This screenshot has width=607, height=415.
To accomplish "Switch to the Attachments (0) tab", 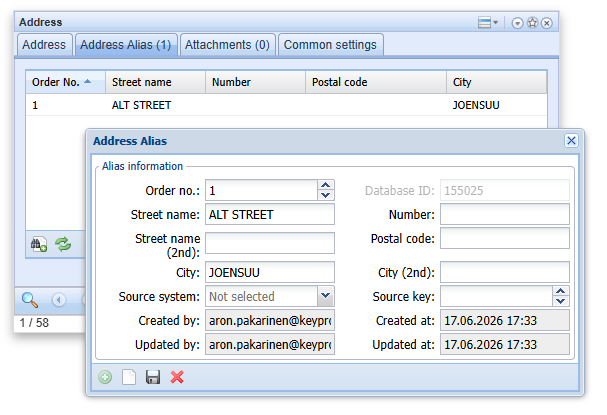I will pyautogui.click(x=227, y=45).
